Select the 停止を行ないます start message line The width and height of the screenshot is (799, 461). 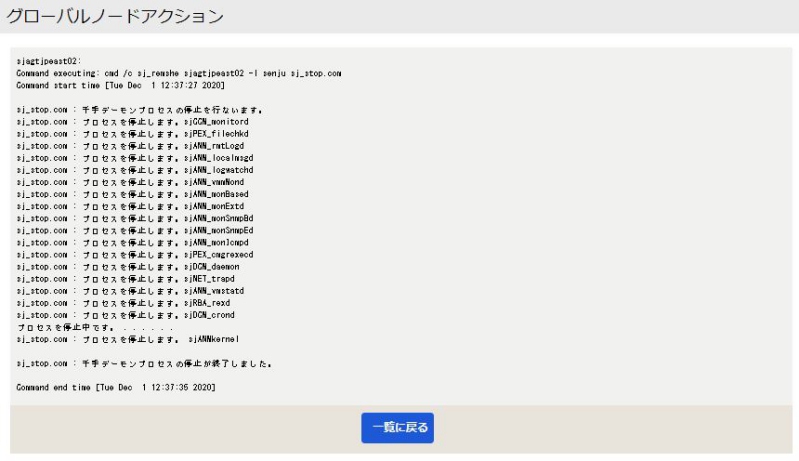pos(140,110)
